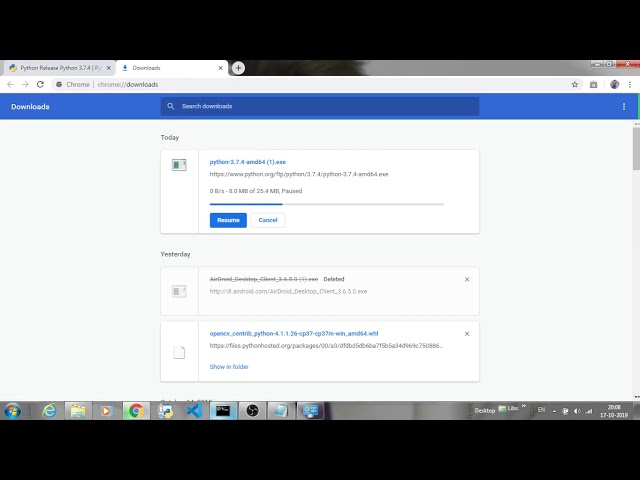The height and width of the screenshot is (480, 640).
Task: Open Visual Studio Code from taskbar
Action: click(195, 411)
